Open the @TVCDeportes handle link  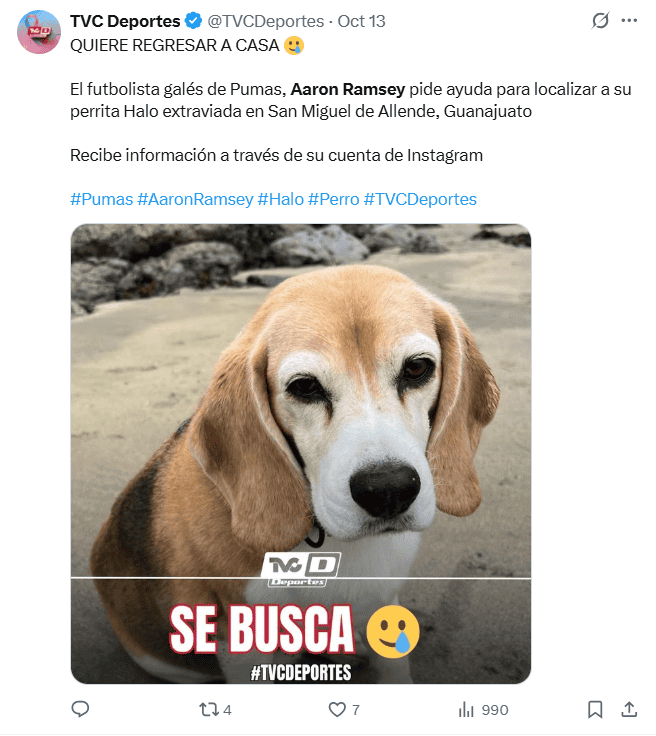click(x=266, y=21)
